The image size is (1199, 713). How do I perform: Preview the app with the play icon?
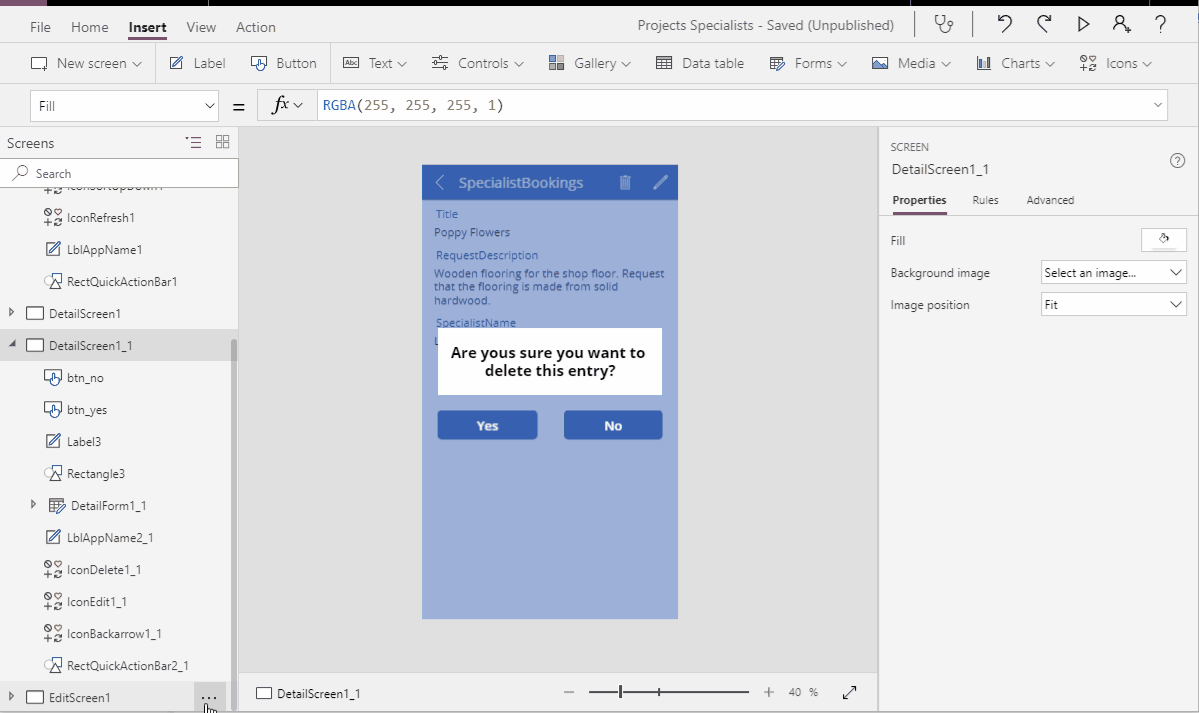pos(1083,24)
